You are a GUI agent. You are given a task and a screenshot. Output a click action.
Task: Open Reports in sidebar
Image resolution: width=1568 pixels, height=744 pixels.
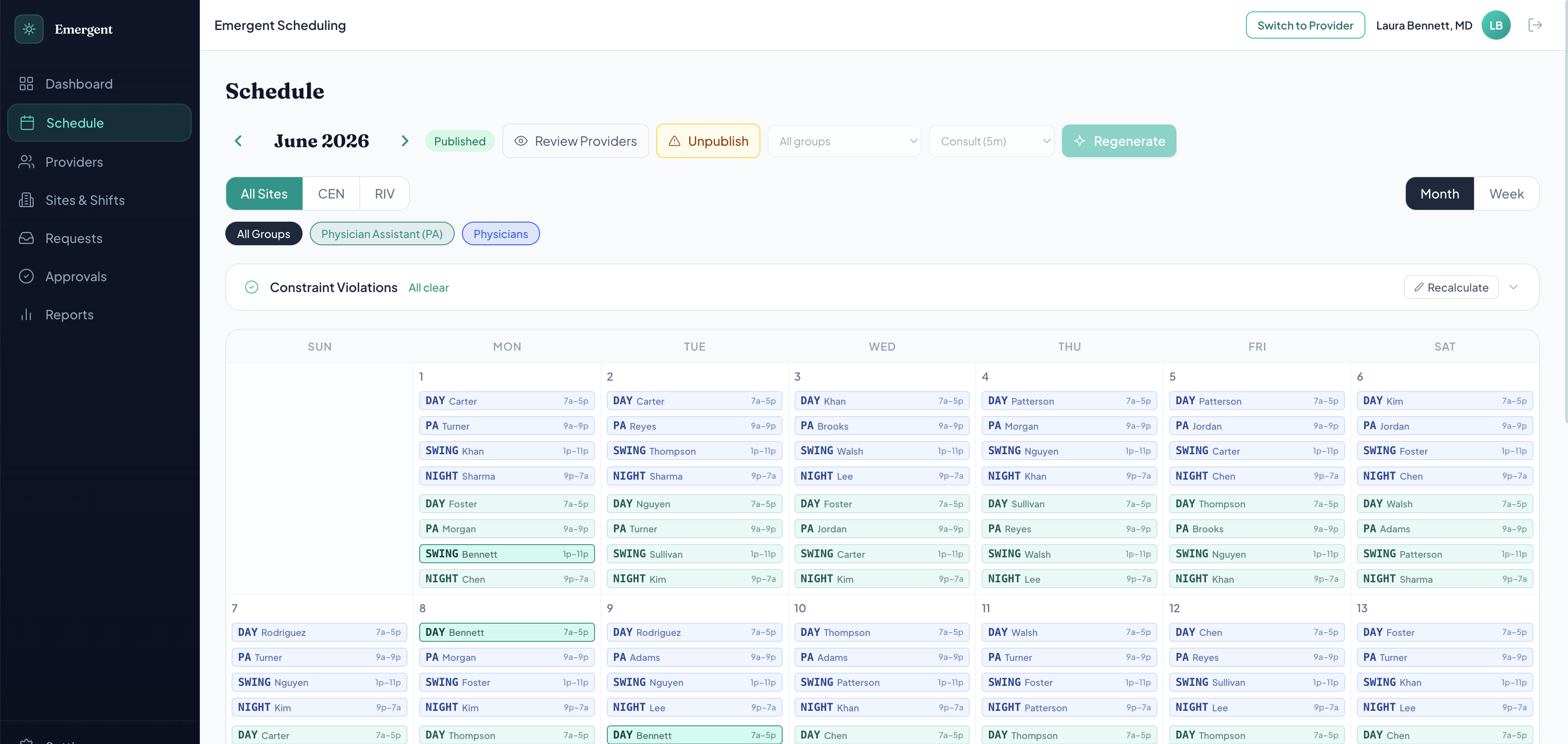[99, 314]
